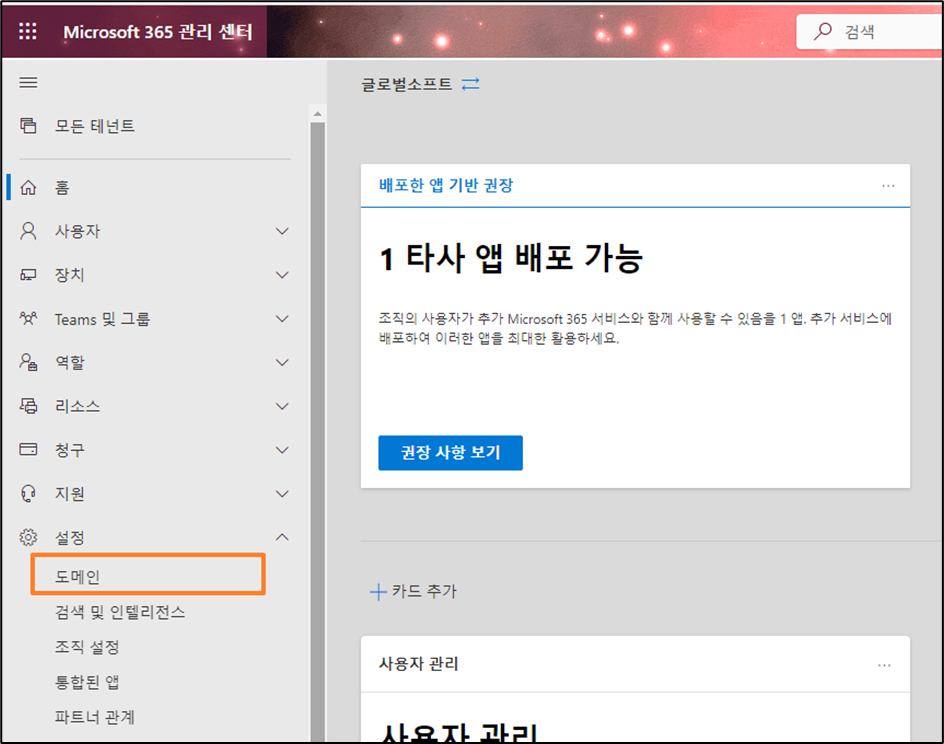Click the 지원 label in navigation
944x744 pixels.
(70, 494)
